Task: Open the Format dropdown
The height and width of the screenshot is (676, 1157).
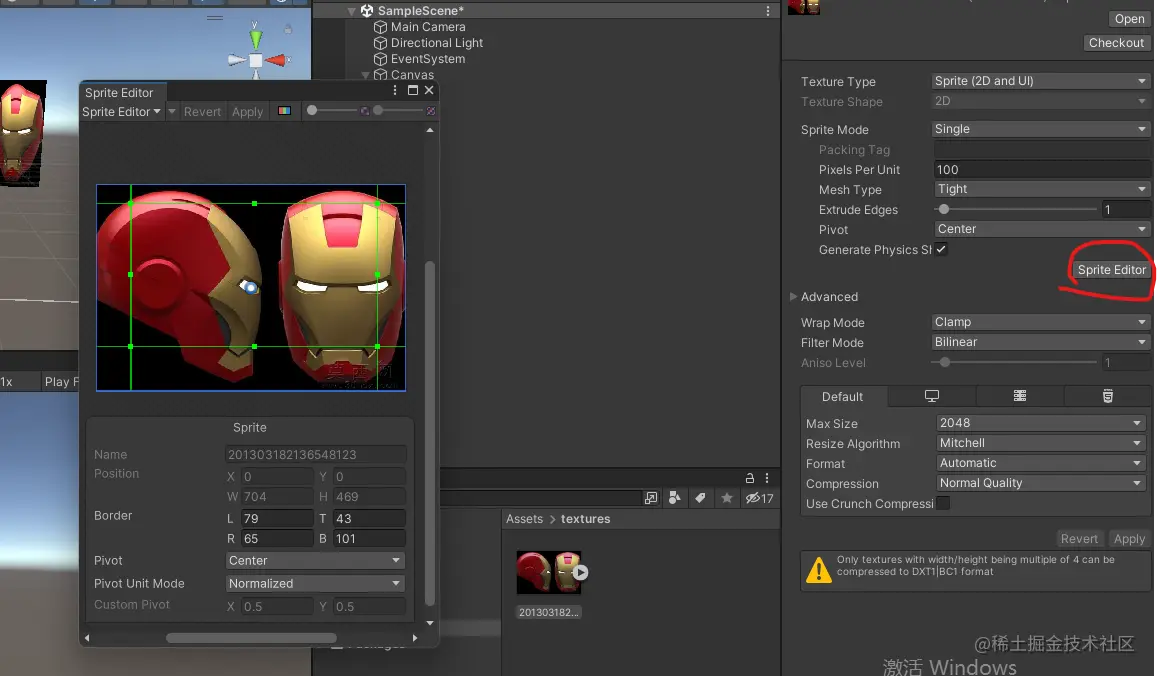Action: tap(1040, 463)
